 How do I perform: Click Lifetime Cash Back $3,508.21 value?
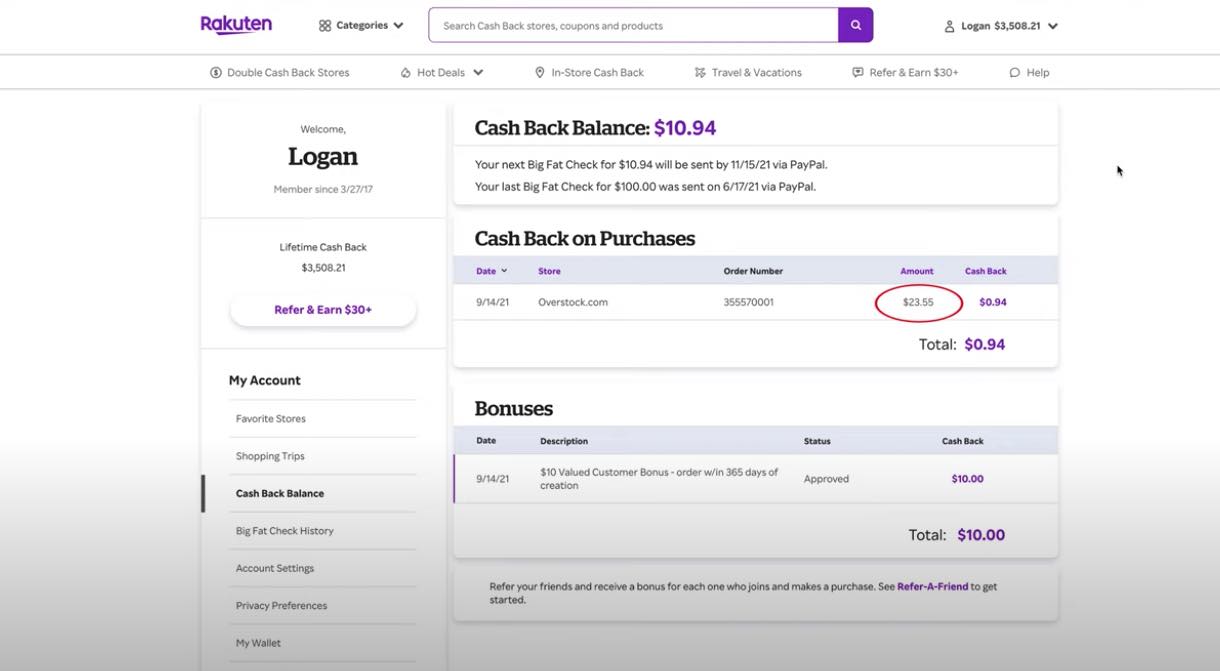(x=323, y=268)
